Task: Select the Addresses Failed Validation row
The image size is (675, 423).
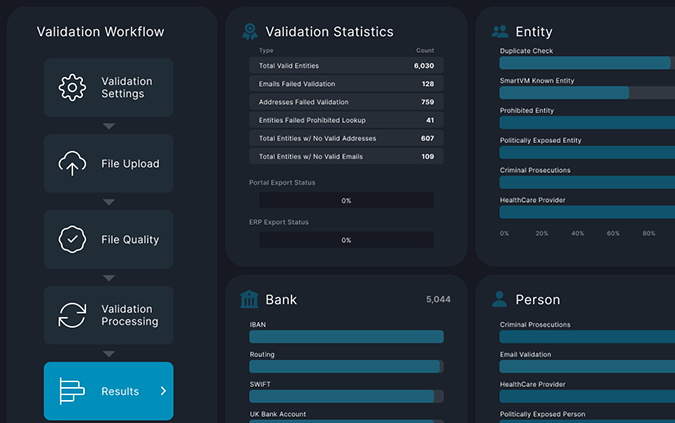Action: 346,102
